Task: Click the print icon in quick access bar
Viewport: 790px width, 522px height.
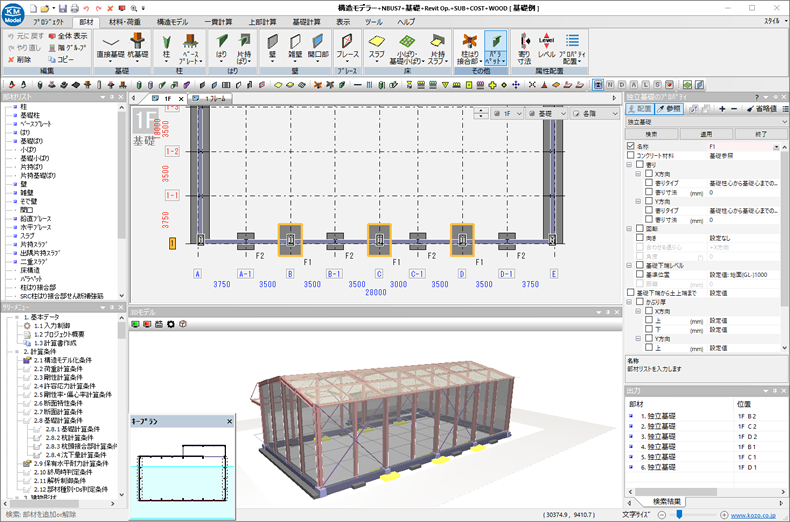Action: (75, 8)
